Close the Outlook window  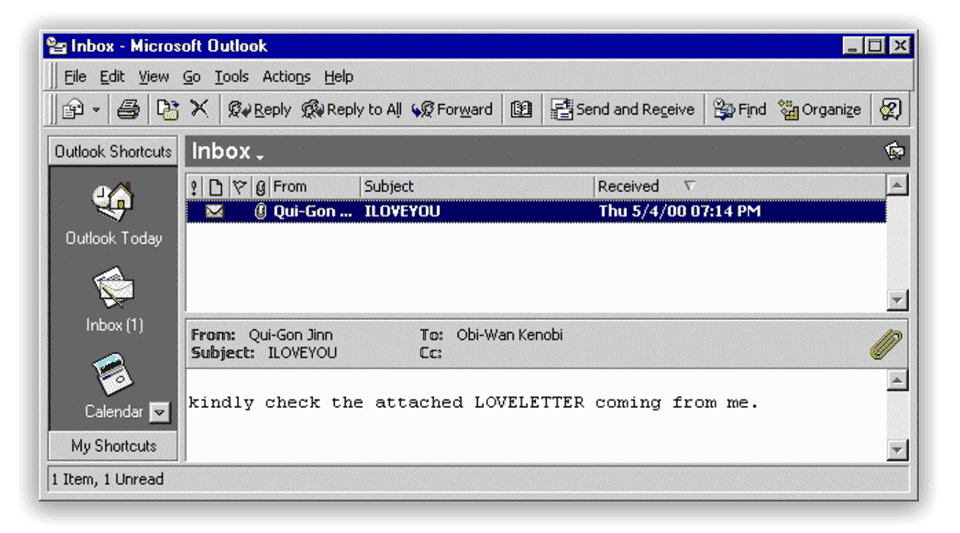pyautogui.click(x=900, y=46)
